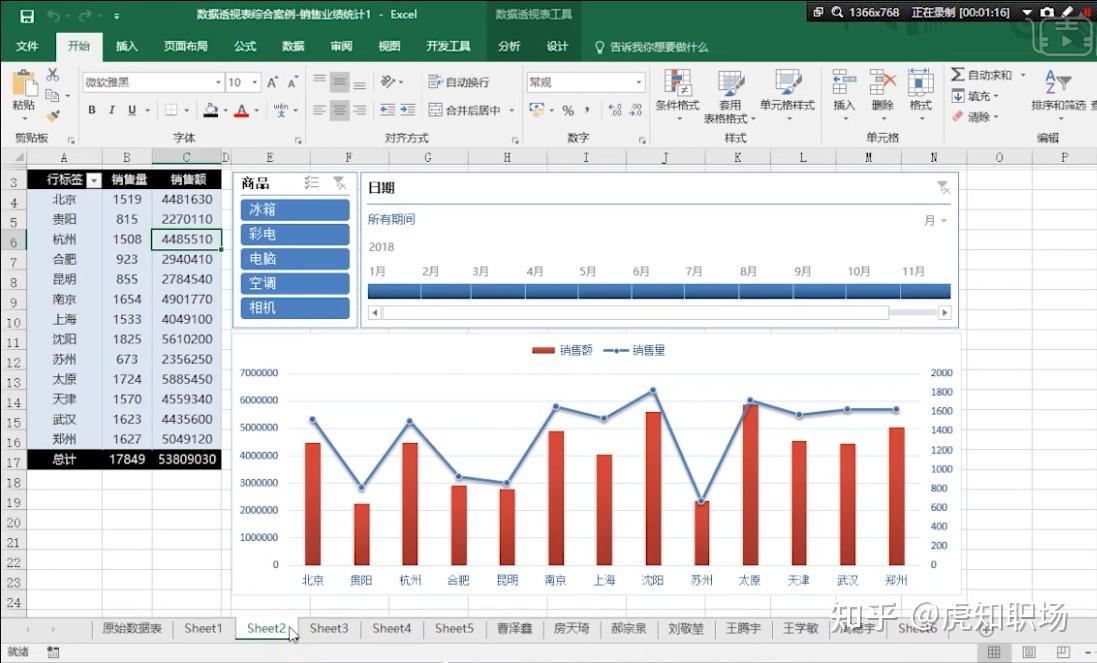Switch to the Sheet3 worksheet tab
This screenshot has height=663, width=1097.
click(328, 628)
